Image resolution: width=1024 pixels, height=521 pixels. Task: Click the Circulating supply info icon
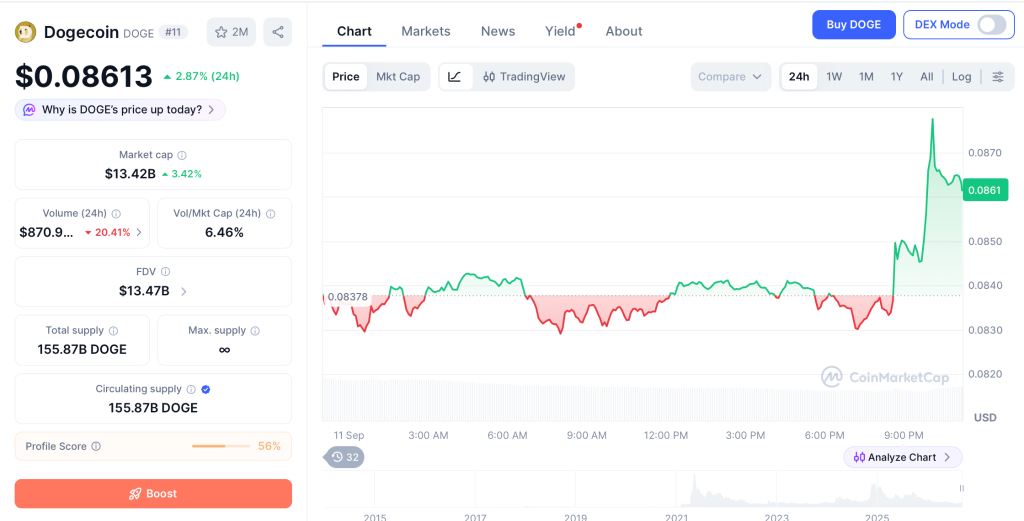[191, 389]
